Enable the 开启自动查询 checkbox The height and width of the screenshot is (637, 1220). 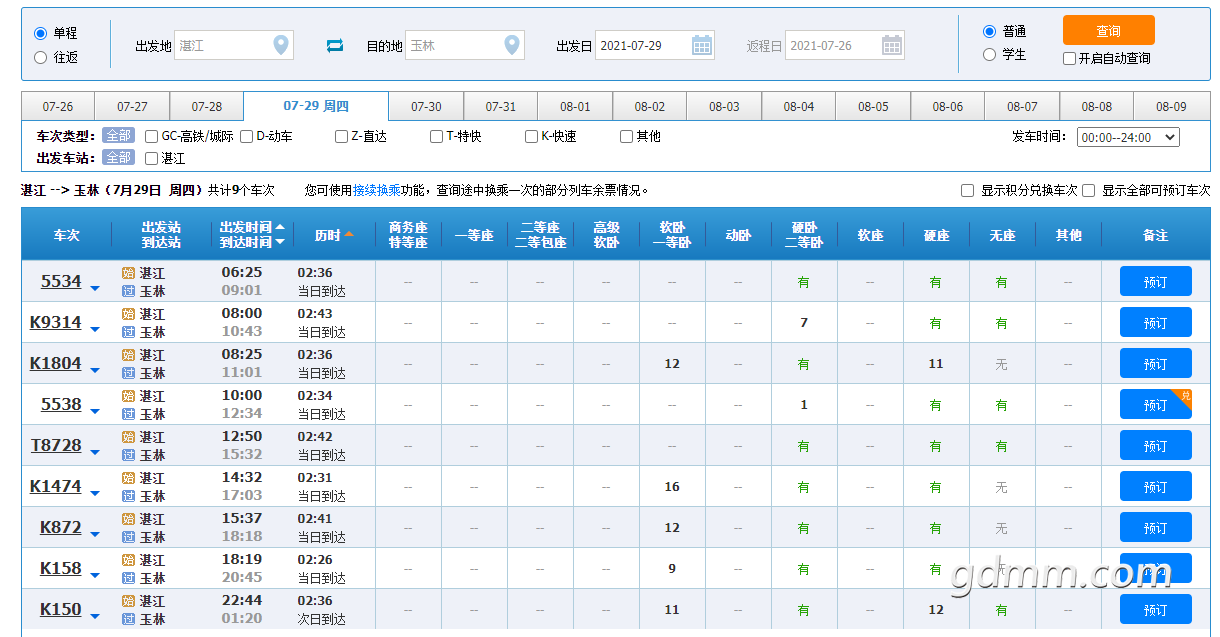point(1069,58)
